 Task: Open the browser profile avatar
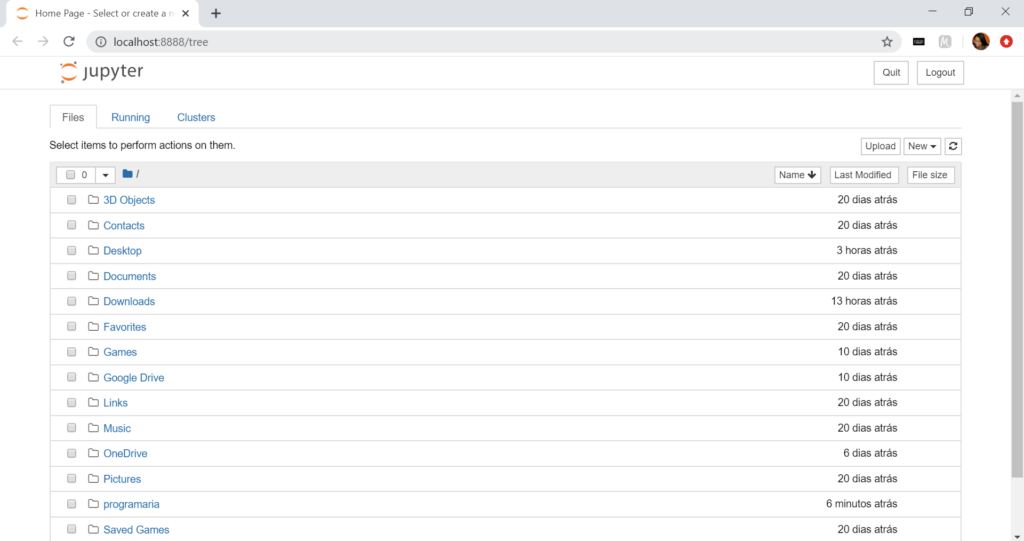tap(980, 41)
